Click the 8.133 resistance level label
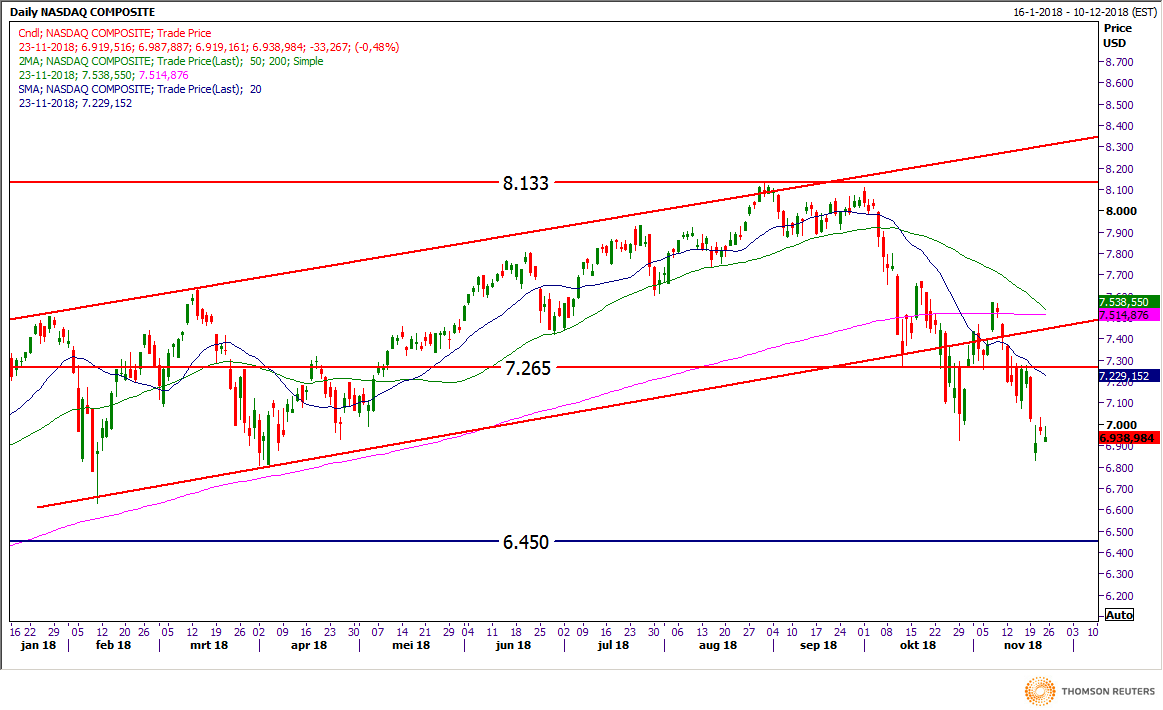This screenshot has width=1163, height=710. [526, 183]
